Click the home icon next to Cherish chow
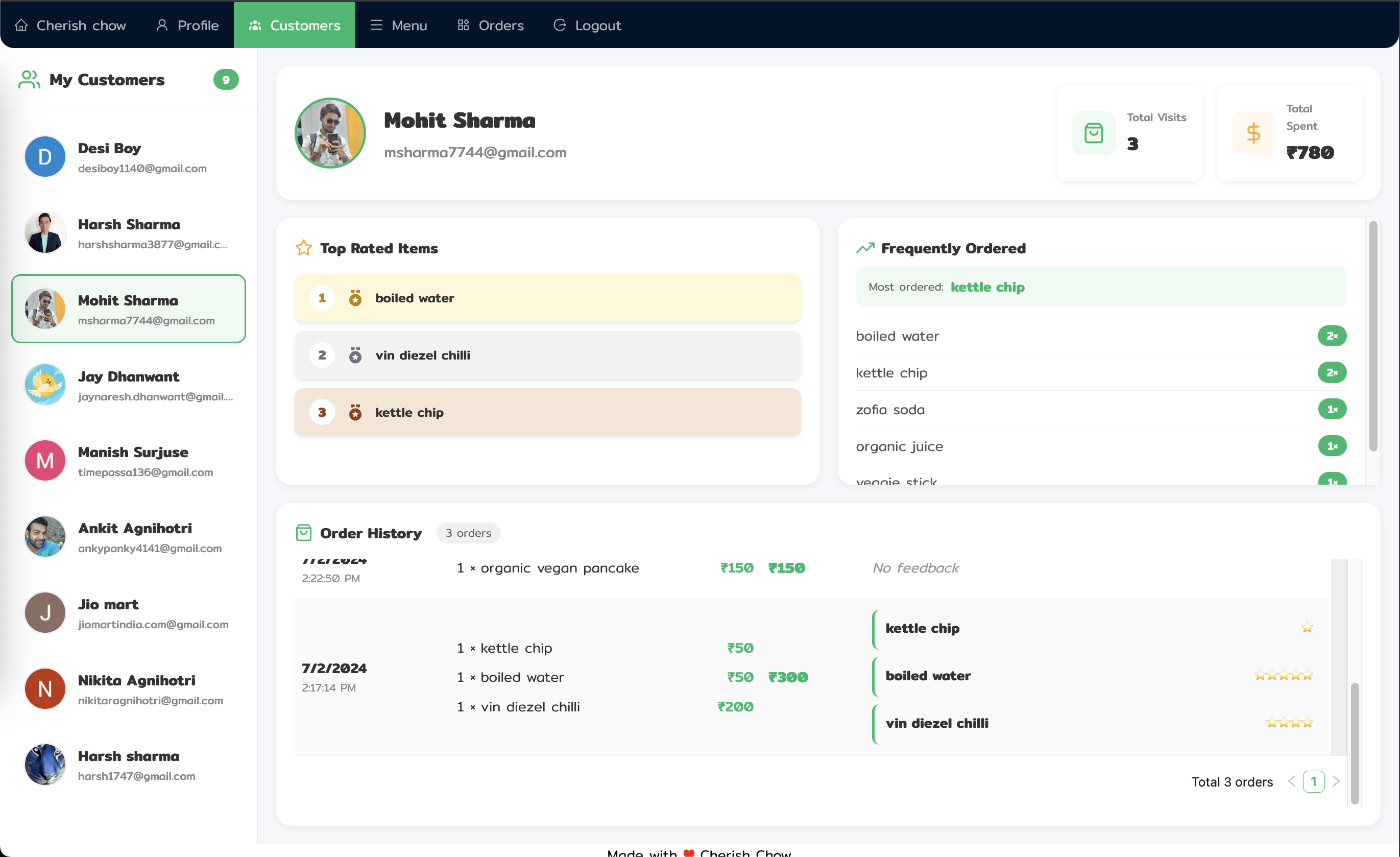The image size is (1400, 857). click(x=21, y=25)
